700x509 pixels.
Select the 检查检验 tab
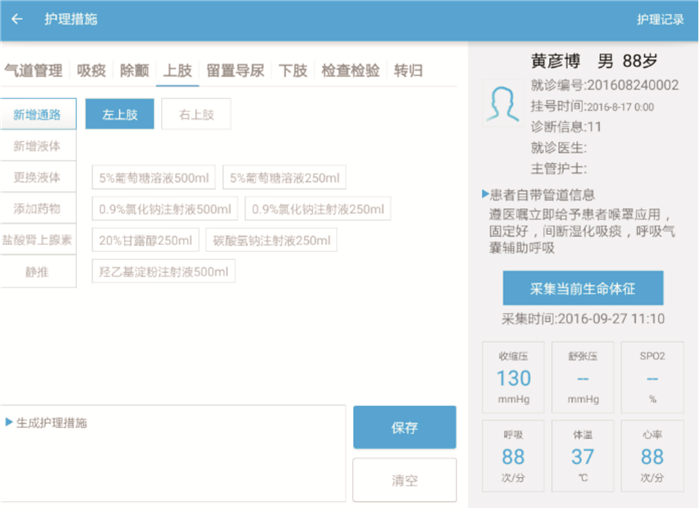point(350,70)
